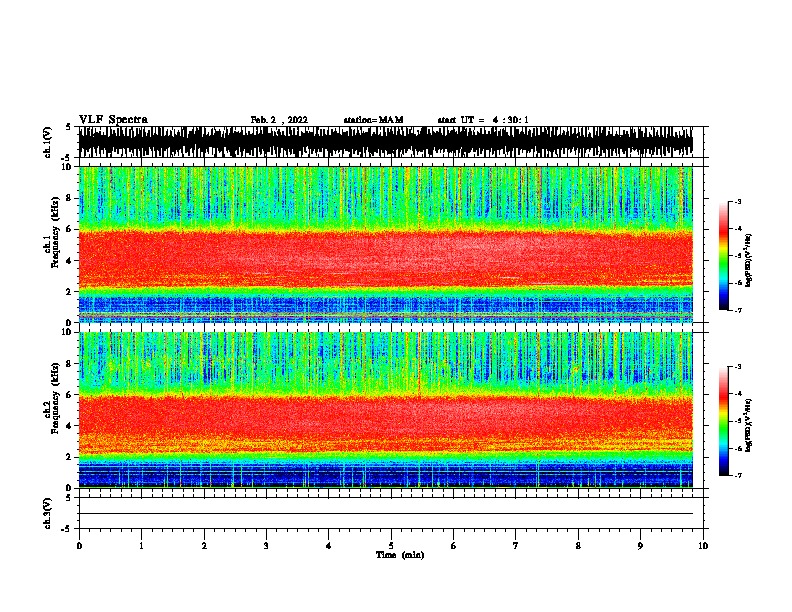Click the "-3" label on ch.2 color bar
The width and height of the screenshot is (792, 612).
[x=737, y=367]
